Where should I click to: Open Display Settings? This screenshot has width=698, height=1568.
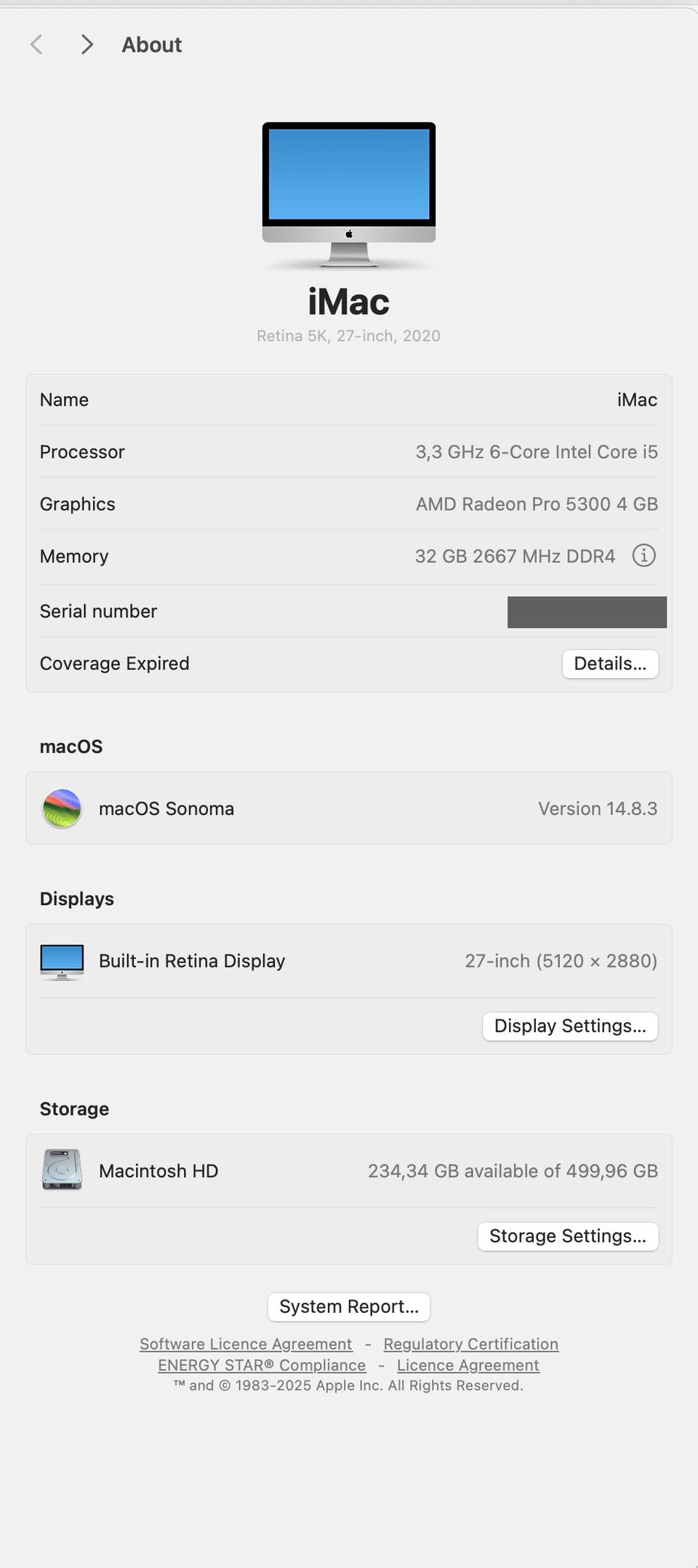[570, 1026]
